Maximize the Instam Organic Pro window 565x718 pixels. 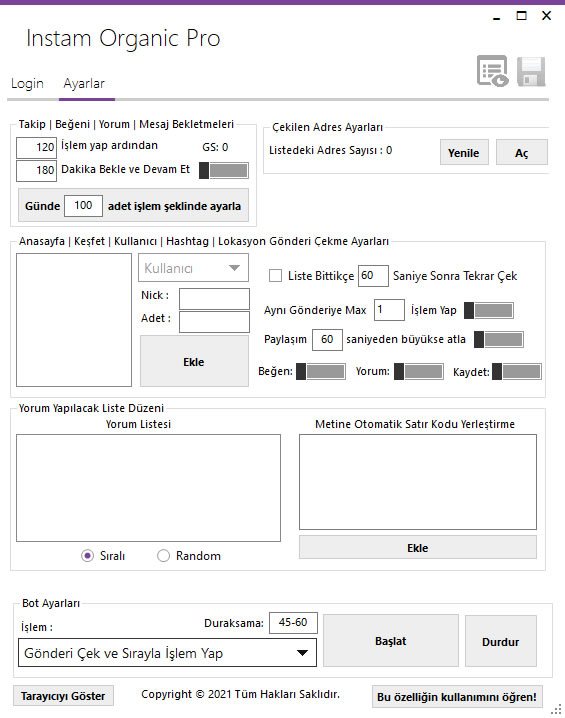[x=522, y=16]
